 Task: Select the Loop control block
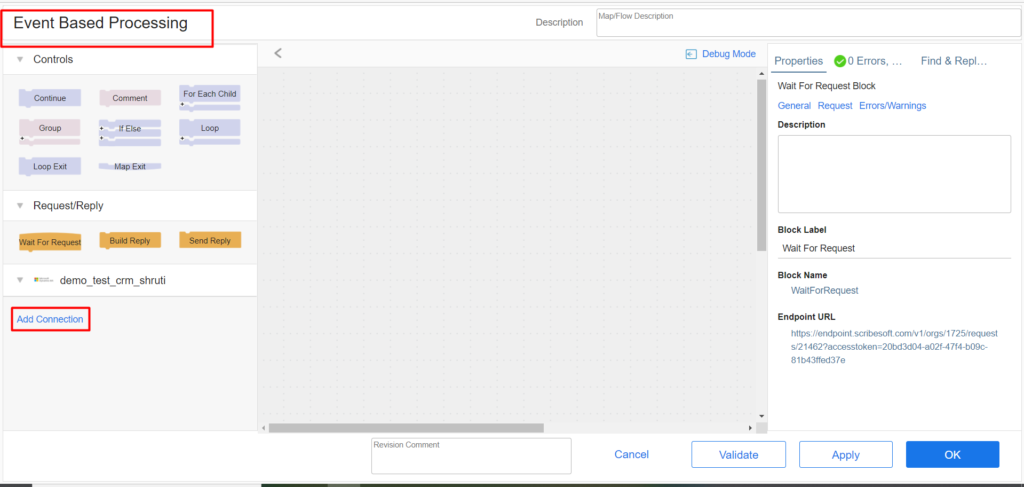pyautogui.click(x=210, y=131)
